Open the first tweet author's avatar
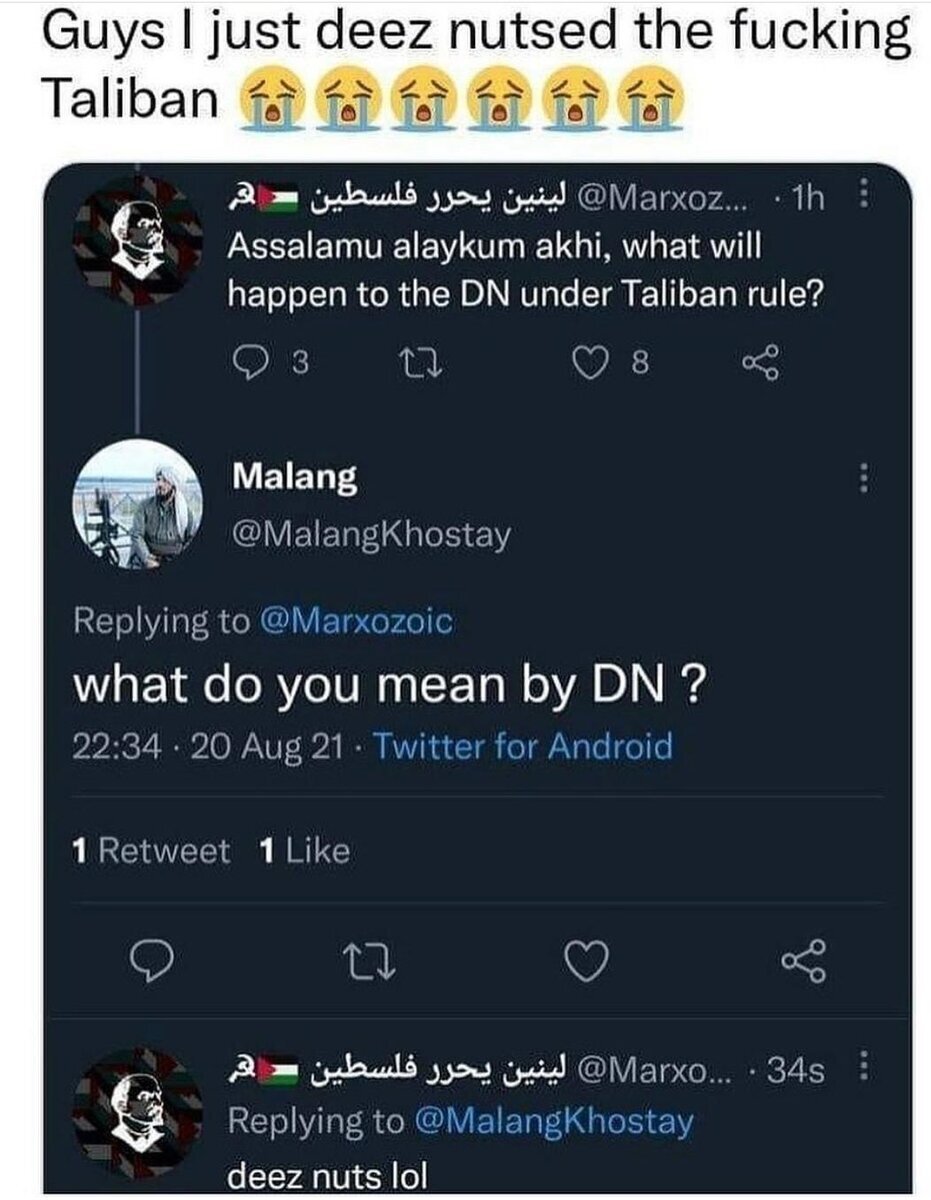This screenshot has width=931, height=1200. coord(138,240)
